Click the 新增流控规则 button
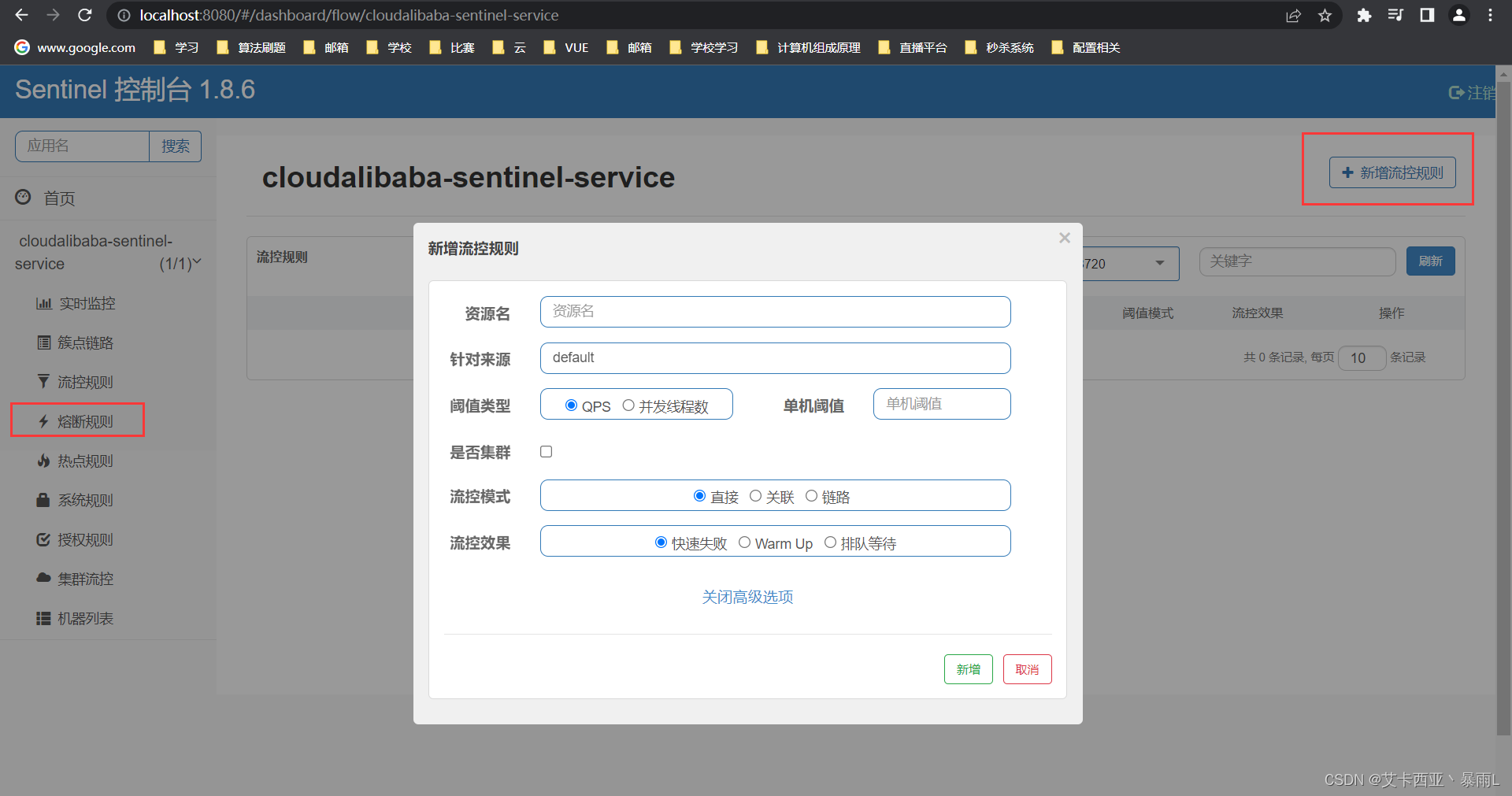Image resolution: width=1512 pixels, height=796 pixels. pyautogui.click(x=1392, y=172)
